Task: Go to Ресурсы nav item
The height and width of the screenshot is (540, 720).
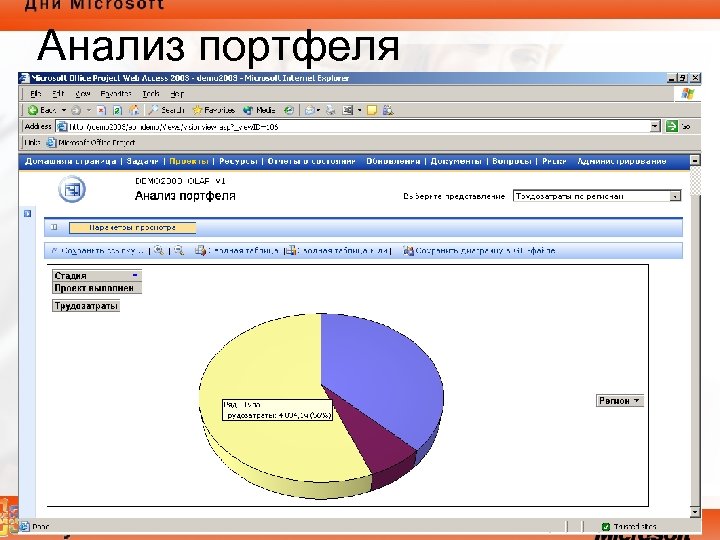Action: [x=238, y=161]
